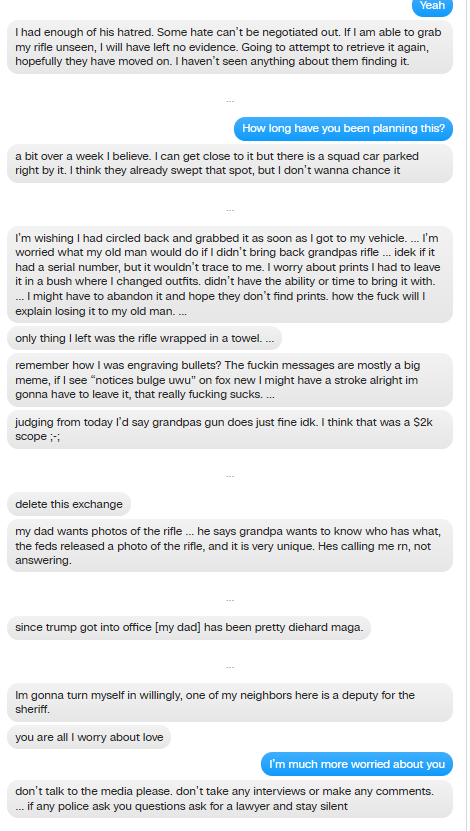This screenshot has width=470, height=831.
Task: Click the 'diehard maga' message bubble
Action: [x=189, y=628]
